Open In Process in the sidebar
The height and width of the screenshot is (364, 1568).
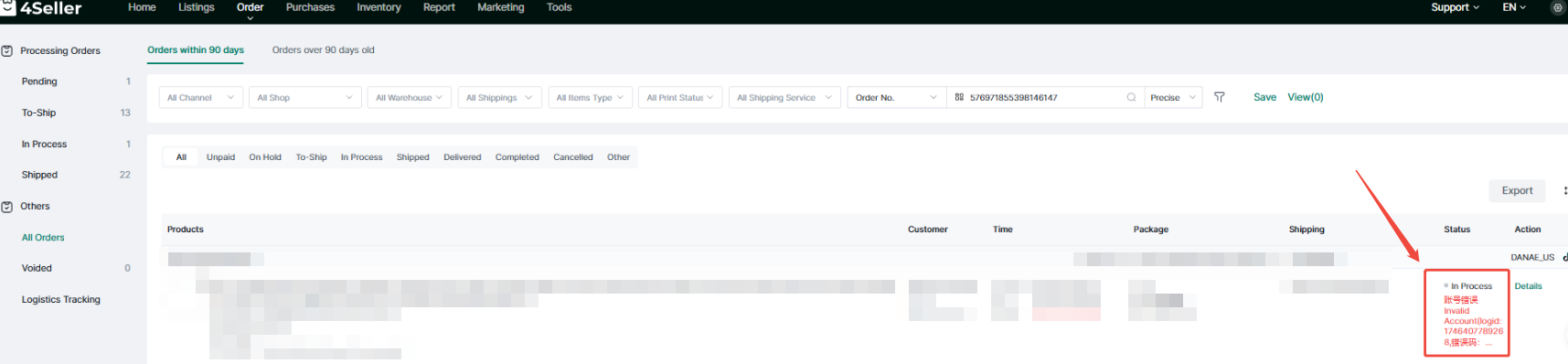tap(44, 145)
